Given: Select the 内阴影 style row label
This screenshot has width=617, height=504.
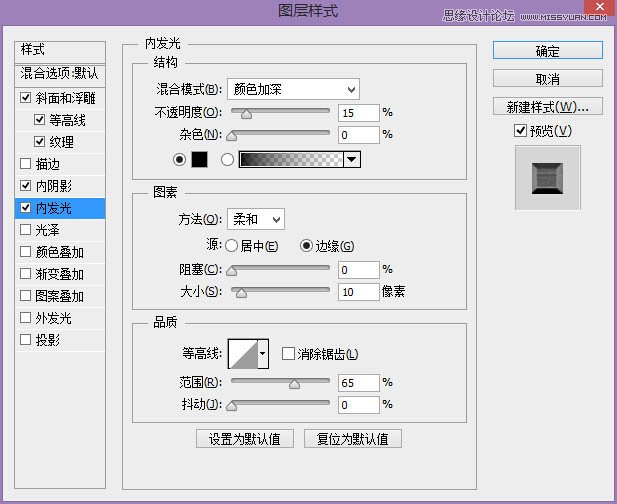Looking at the screenshot, I should coord(54,186).
